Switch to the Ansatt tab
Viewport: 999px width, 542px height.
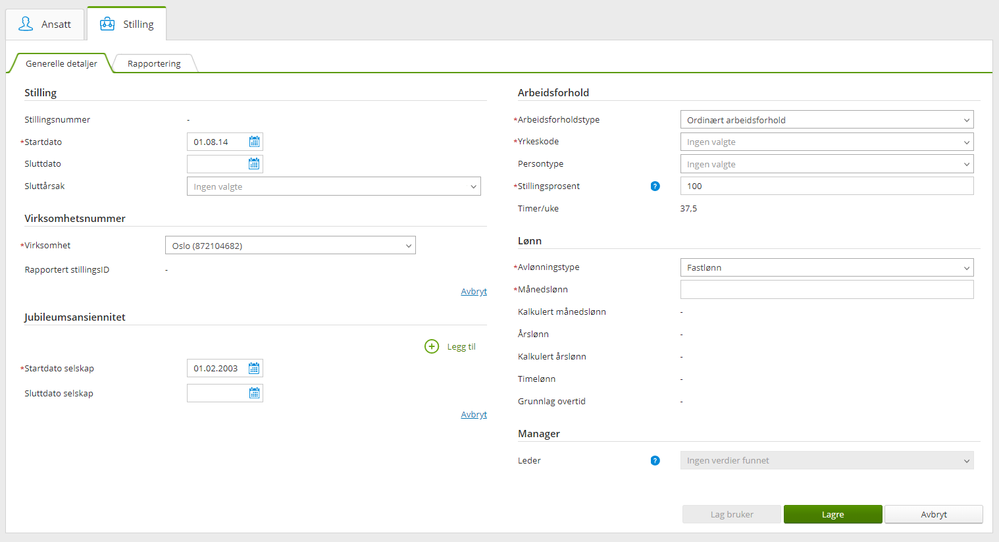coord(44,23)
